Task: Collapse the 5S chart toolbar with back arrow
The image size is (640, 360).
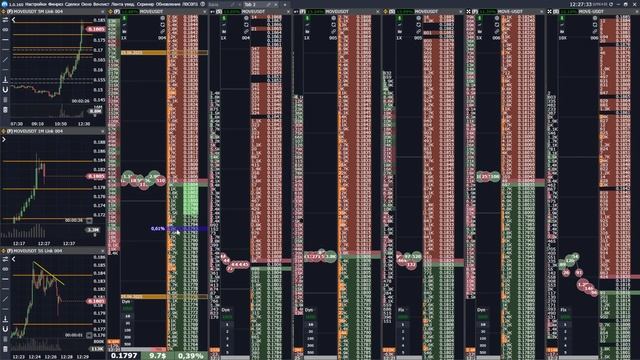Action: (x=13, y=259)
